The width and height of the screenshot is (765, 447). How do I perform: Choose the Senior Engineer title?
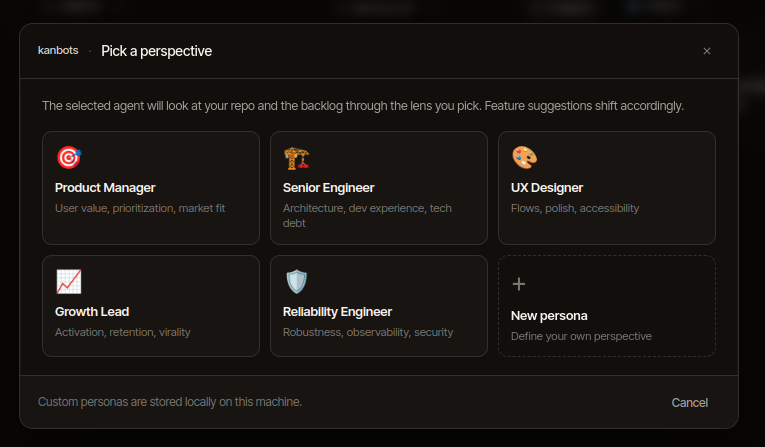(328, 188)
